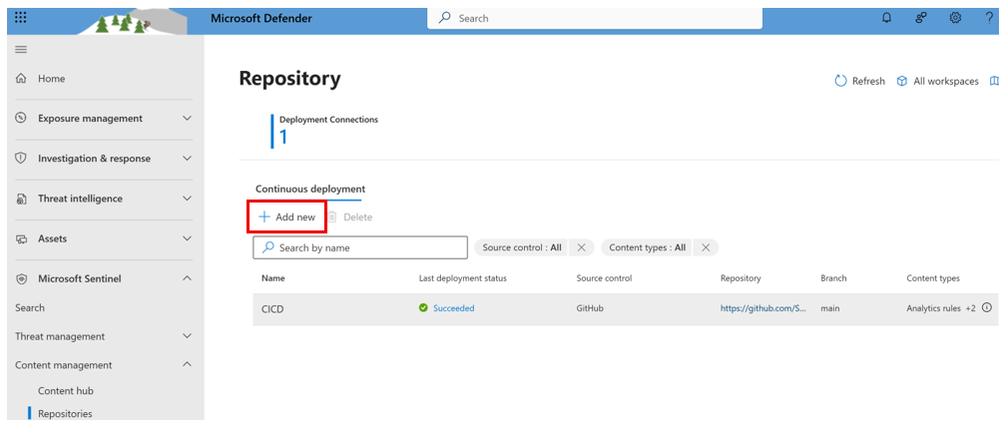999x424 pixels.
Task: Open the settings gear icon
Action: tap(955, 18)
